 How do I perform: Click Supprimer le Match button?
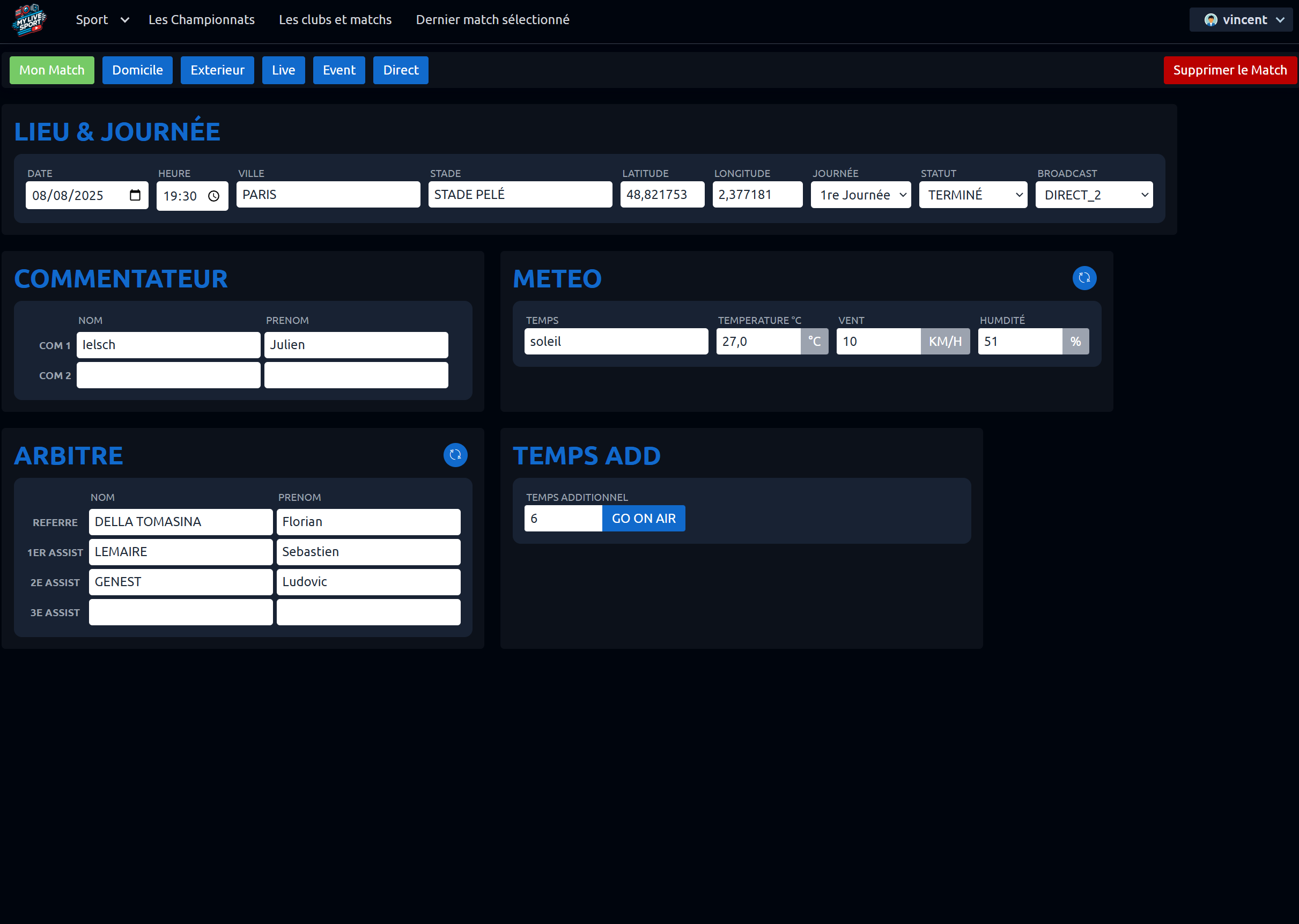1230,70
